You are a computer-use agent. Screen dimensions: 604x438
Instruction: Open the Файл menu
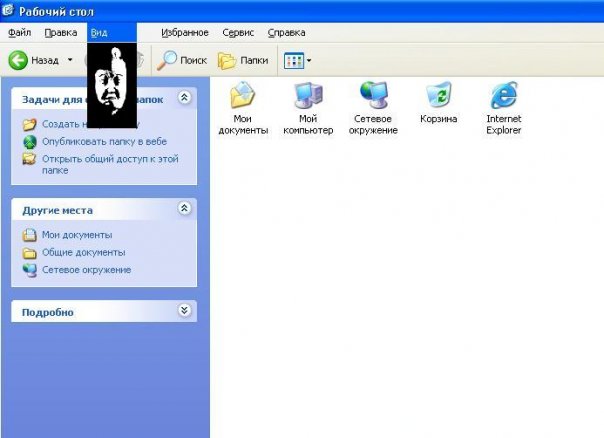pyautogui.click(x=20, y=33)
